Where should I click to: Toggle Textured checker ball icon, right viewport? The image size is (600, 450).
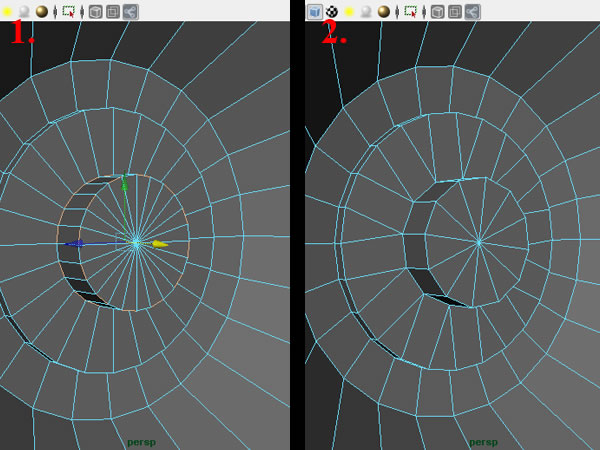pos(332,11)
